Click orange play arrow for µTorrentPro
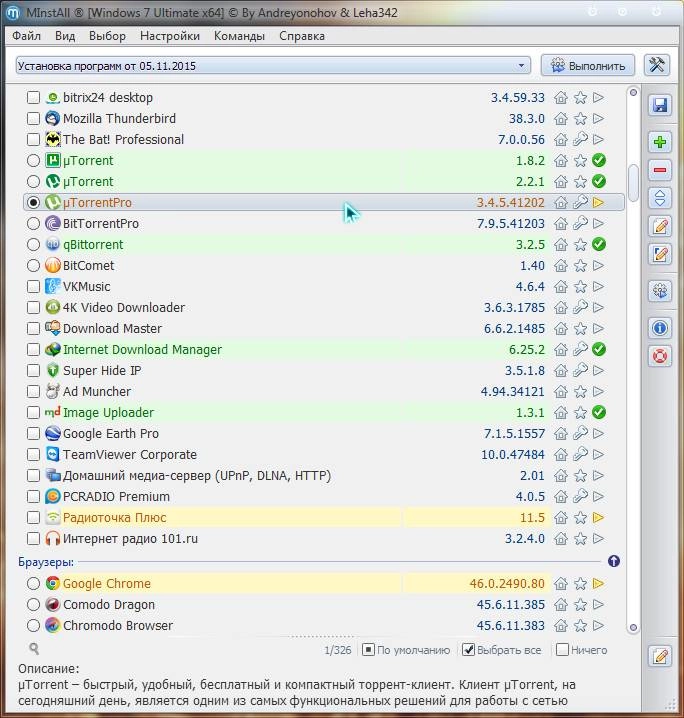This screenshot has height=718, width=684. (x=598, y=202)
